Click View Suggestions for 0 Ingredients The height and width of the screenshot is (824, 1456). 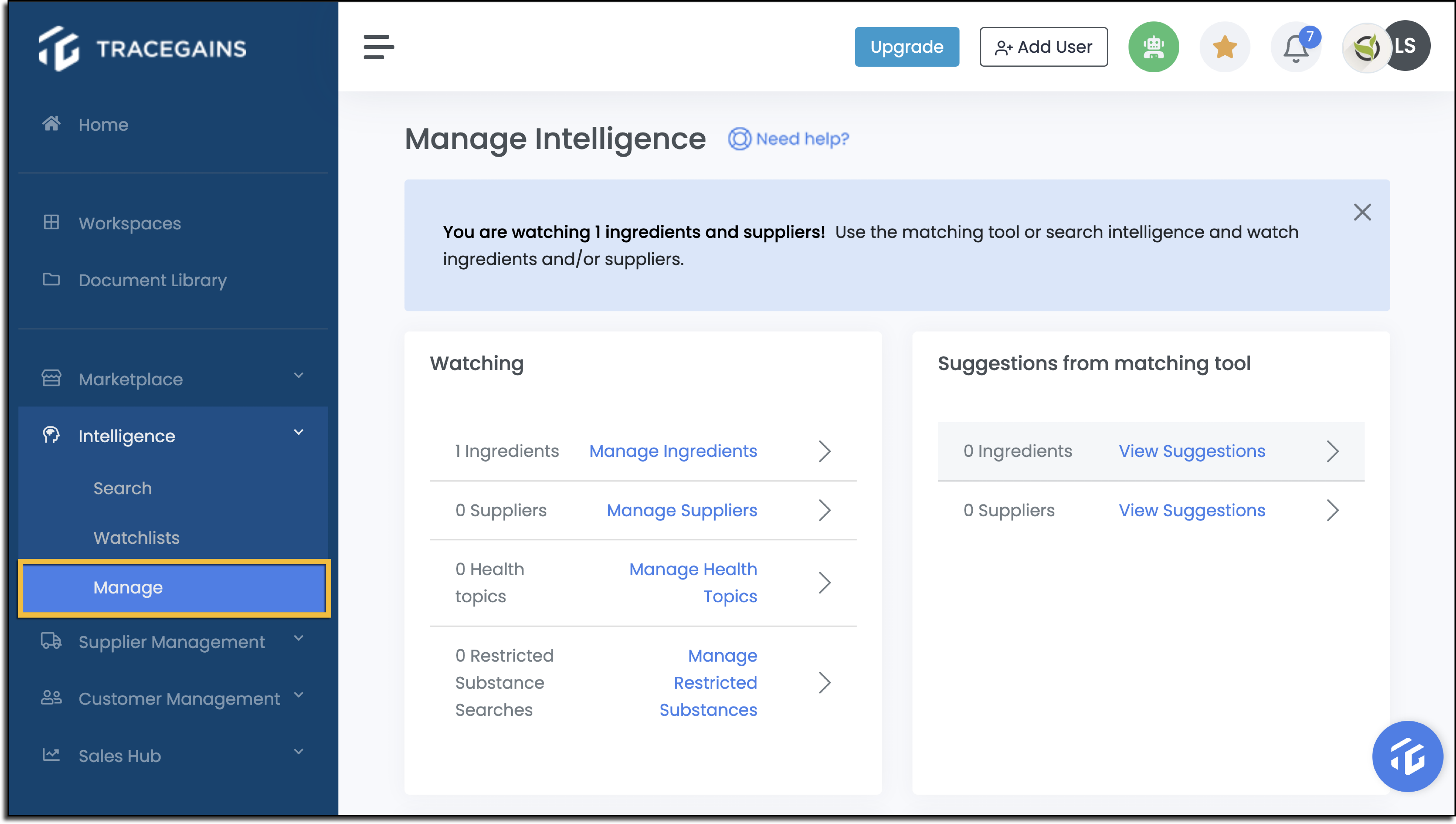[x=1192, y=451]
